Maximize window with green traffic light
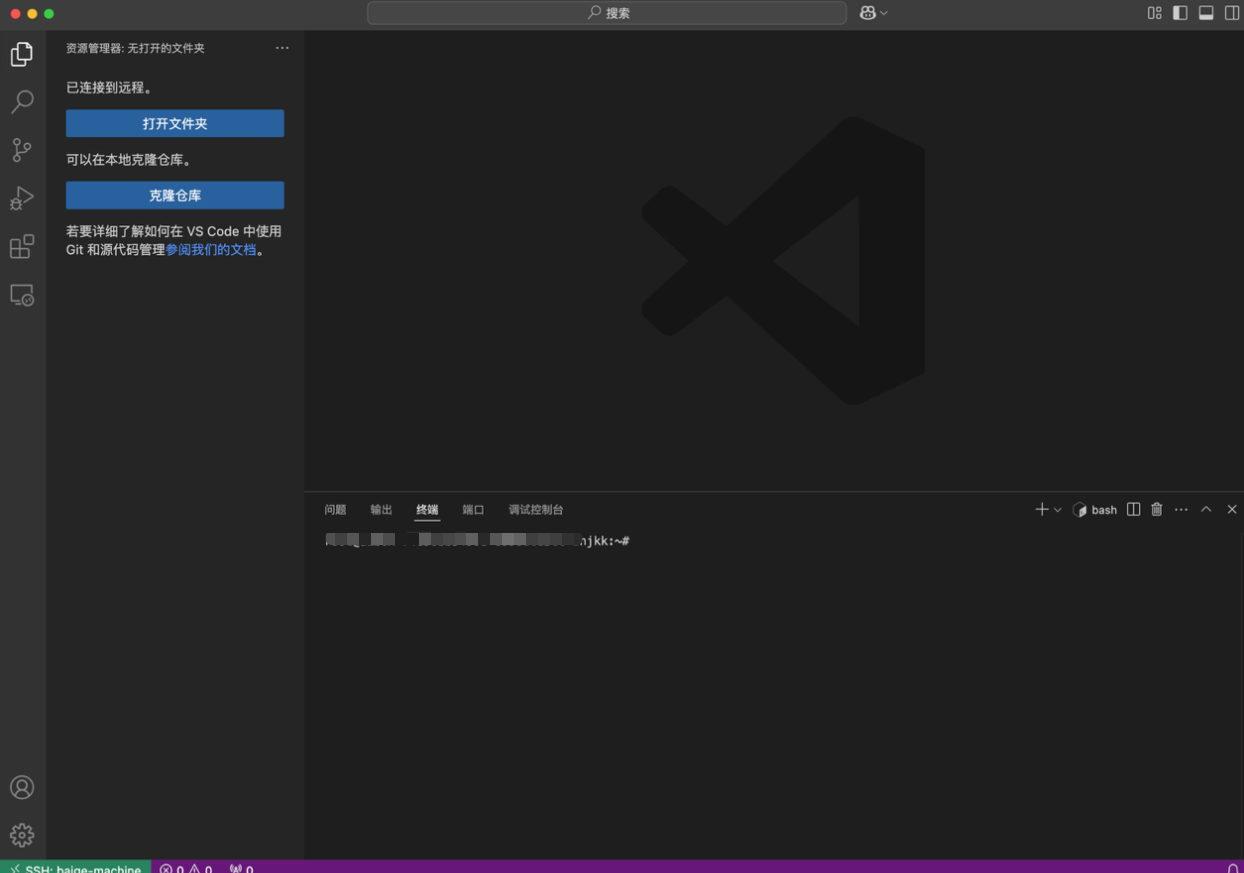 (x=49, y=13)
